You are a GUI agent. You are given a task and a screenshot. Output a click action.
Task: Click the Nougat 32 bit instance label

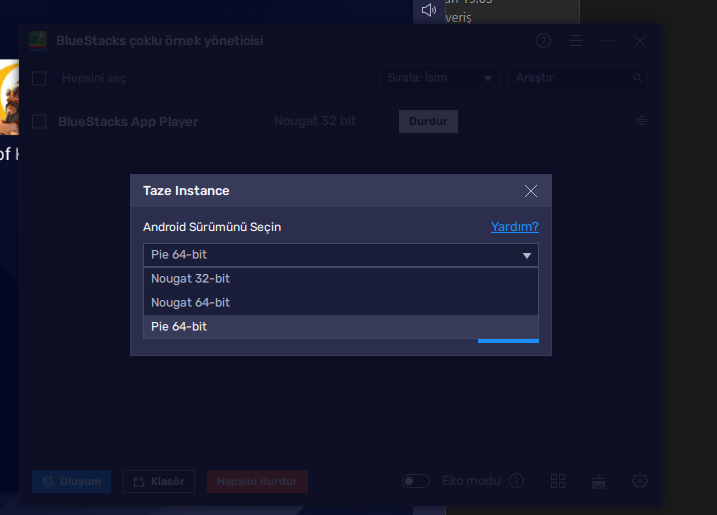pyautogui.click(x=315, y=121)
